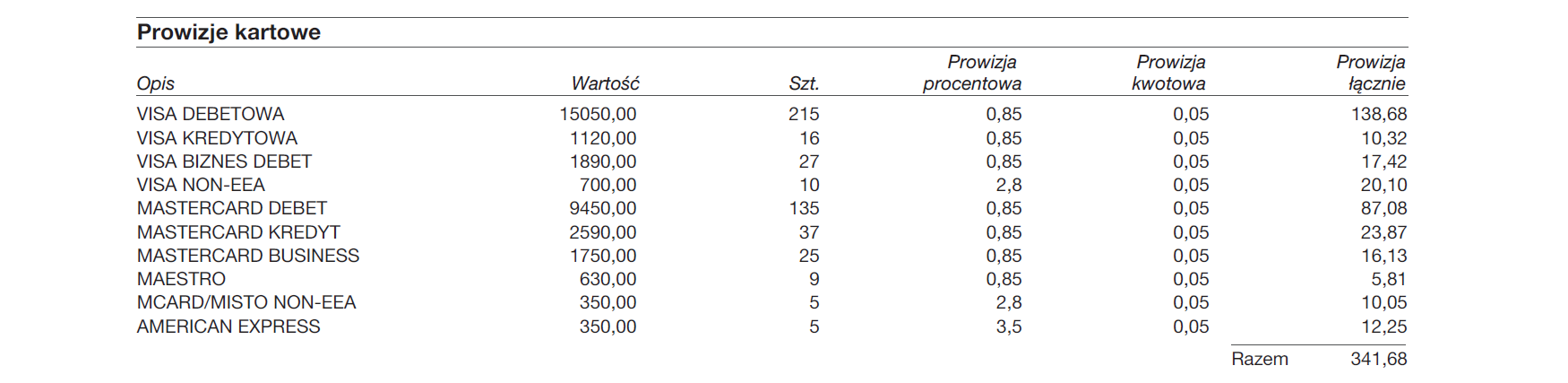Select the Wartość column header
The image size is (1568, 383).
pos(605,83)
